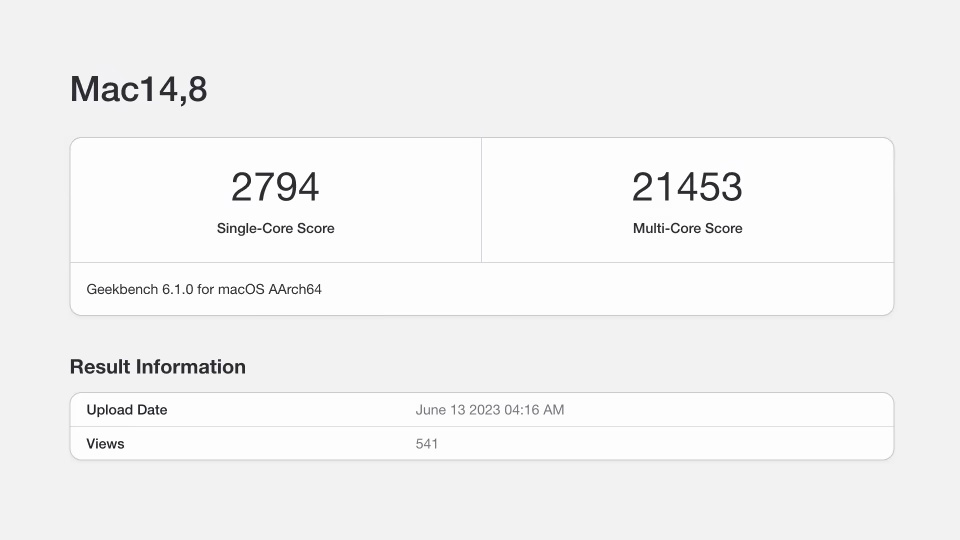This screenshot has width=960, height=540.
Task: Click divider line between Upload Date and Views
Action: [x=481, y=427]
